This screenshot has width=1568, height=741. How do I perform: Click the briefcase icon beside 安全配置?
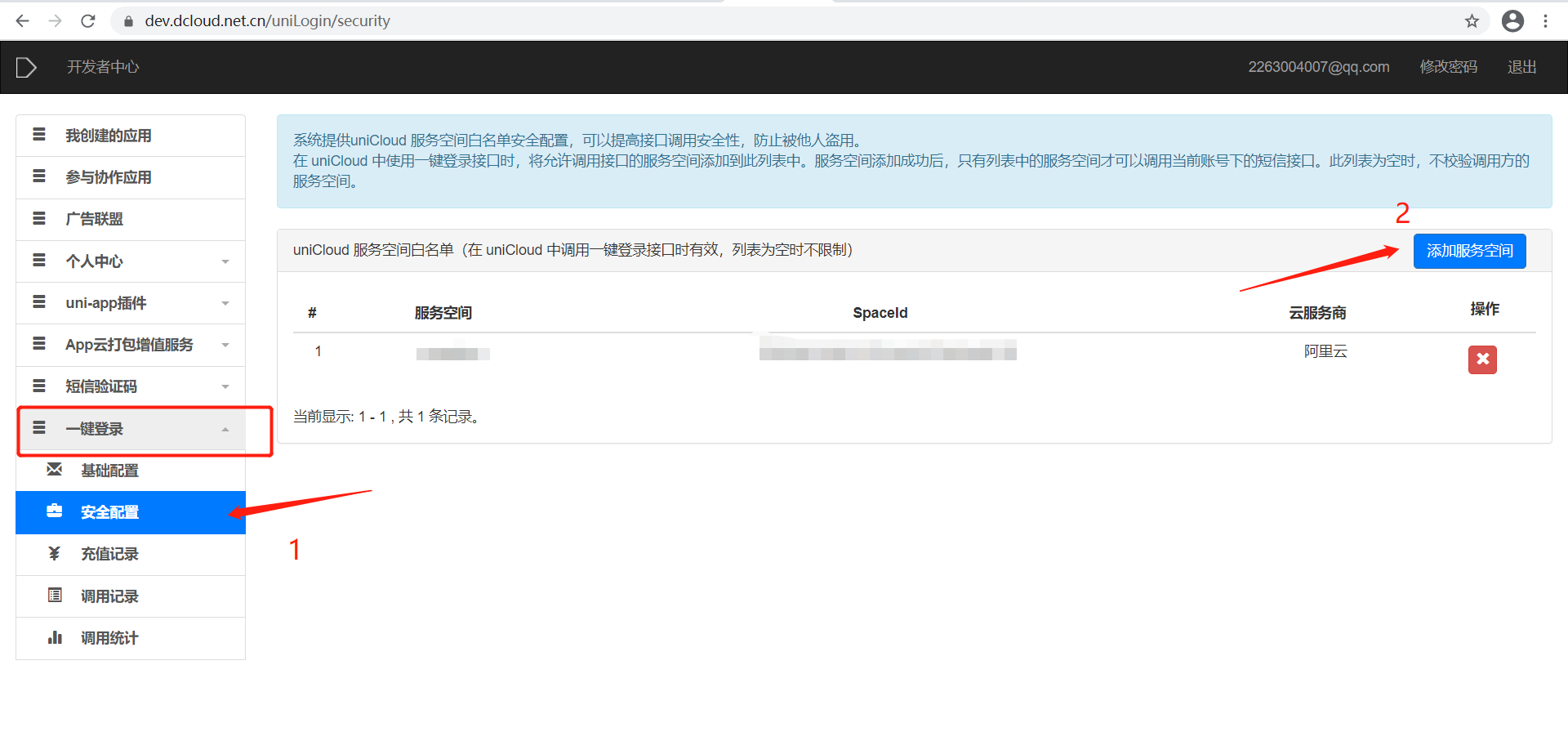pyautogui.click(x=54, y=511)
